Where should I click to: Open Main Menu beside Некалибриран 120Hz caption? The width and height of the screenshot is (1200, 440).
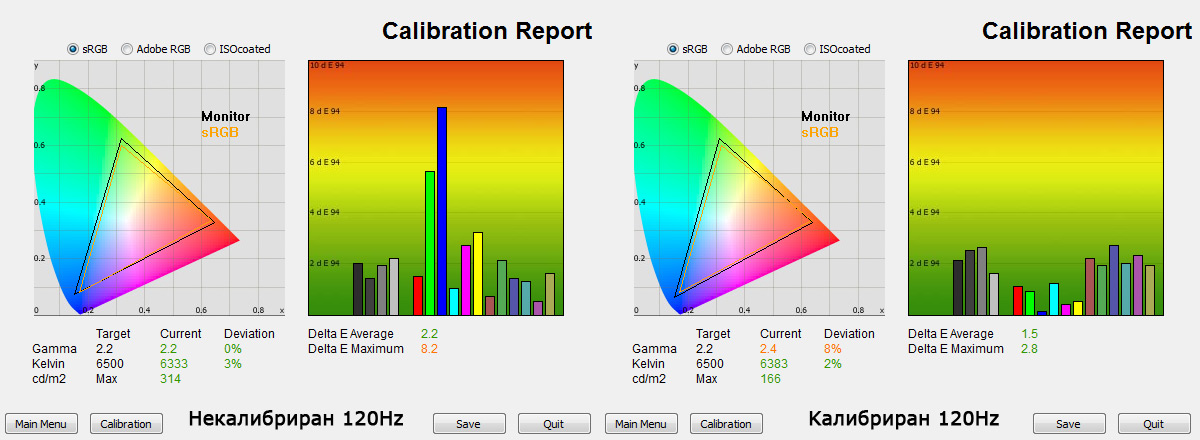click(42, 424)
